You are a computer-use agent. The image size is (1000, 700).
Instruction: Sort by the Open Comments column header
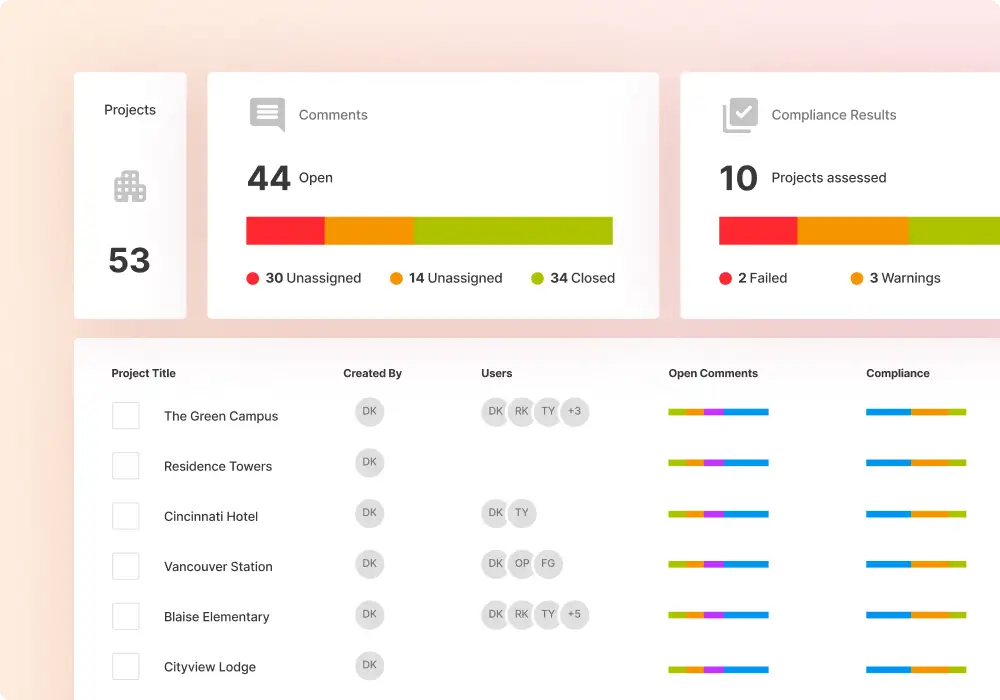click(713, 373)
